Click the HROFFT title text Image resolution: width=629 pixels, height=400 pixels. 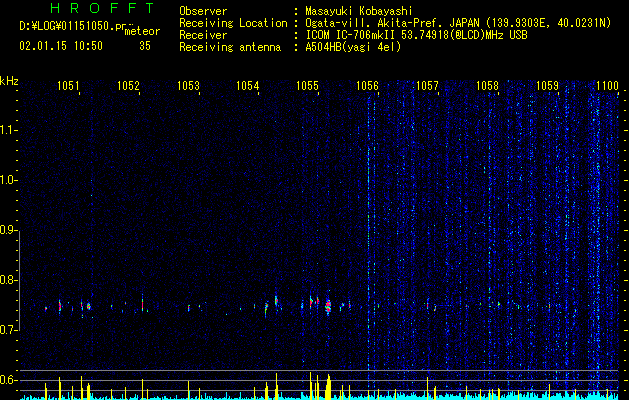pos(102,8)
